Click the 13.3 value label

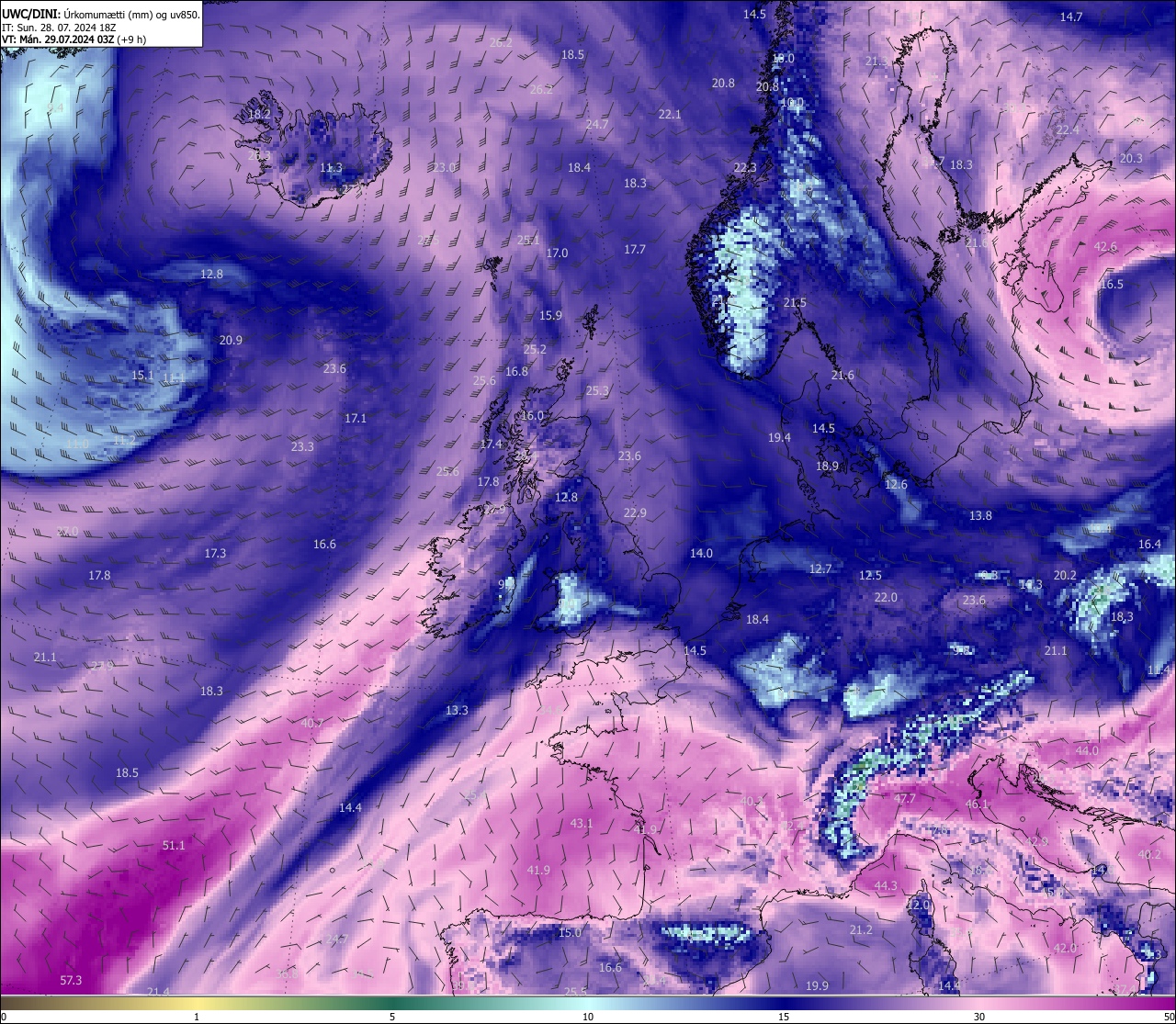click(457, 710)
